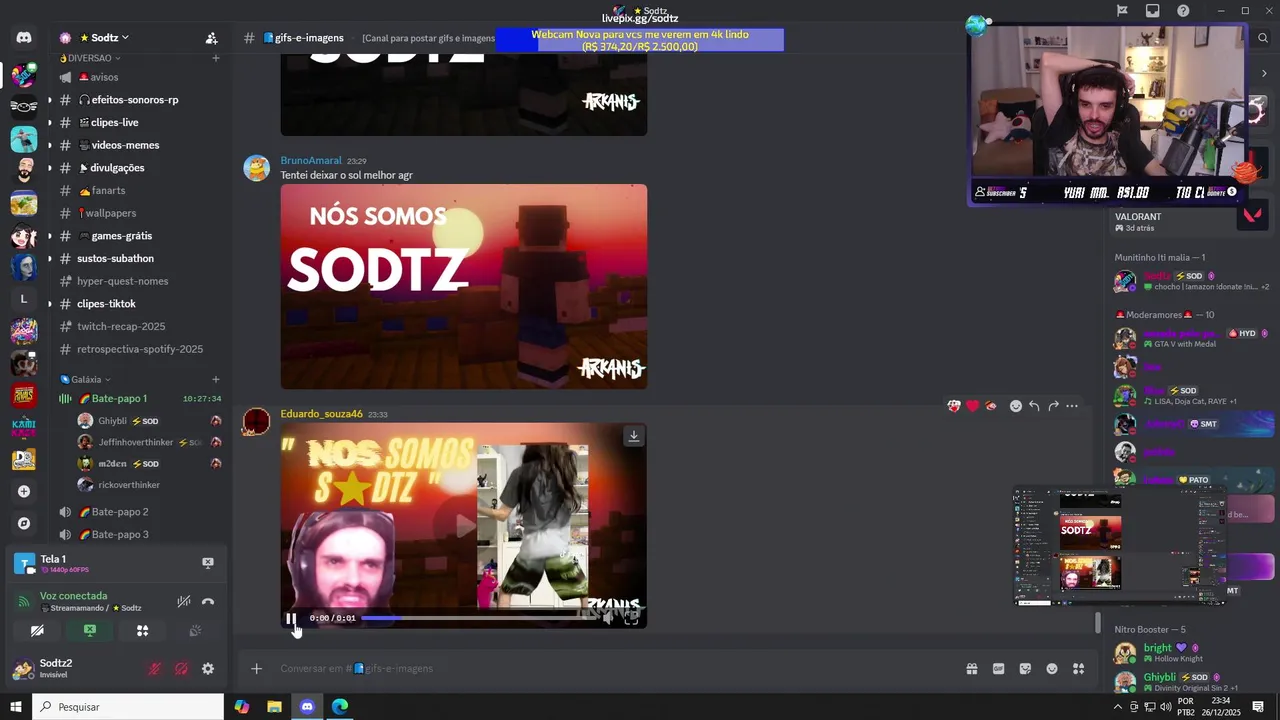The image size is (1280, 720).
Task: Open Sodtz server name dropdown
Action: point(104,38)
